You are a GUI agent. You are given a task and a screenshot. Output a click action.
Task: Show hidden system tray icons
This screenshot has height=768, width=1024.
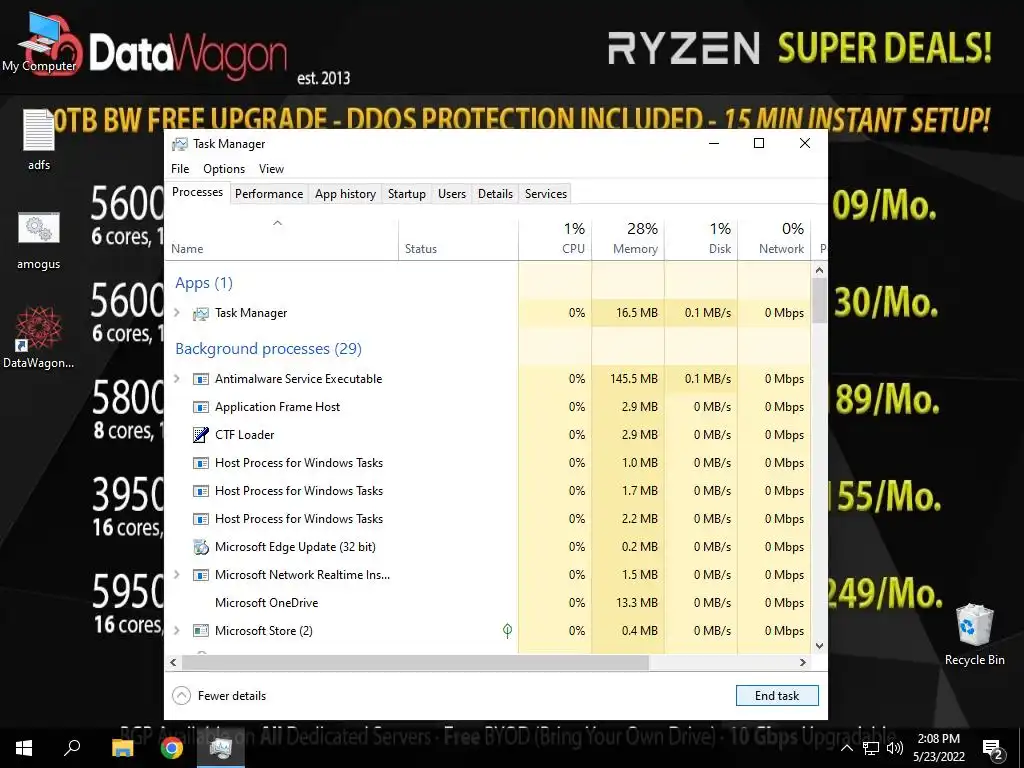846,748
